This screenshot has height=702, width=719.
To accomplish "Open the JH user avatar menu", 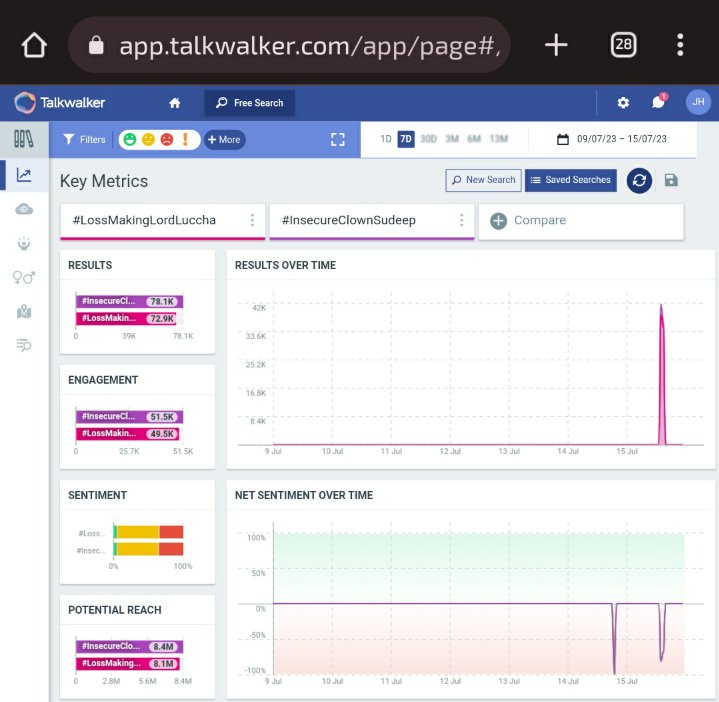I will [x=698, y=102].
